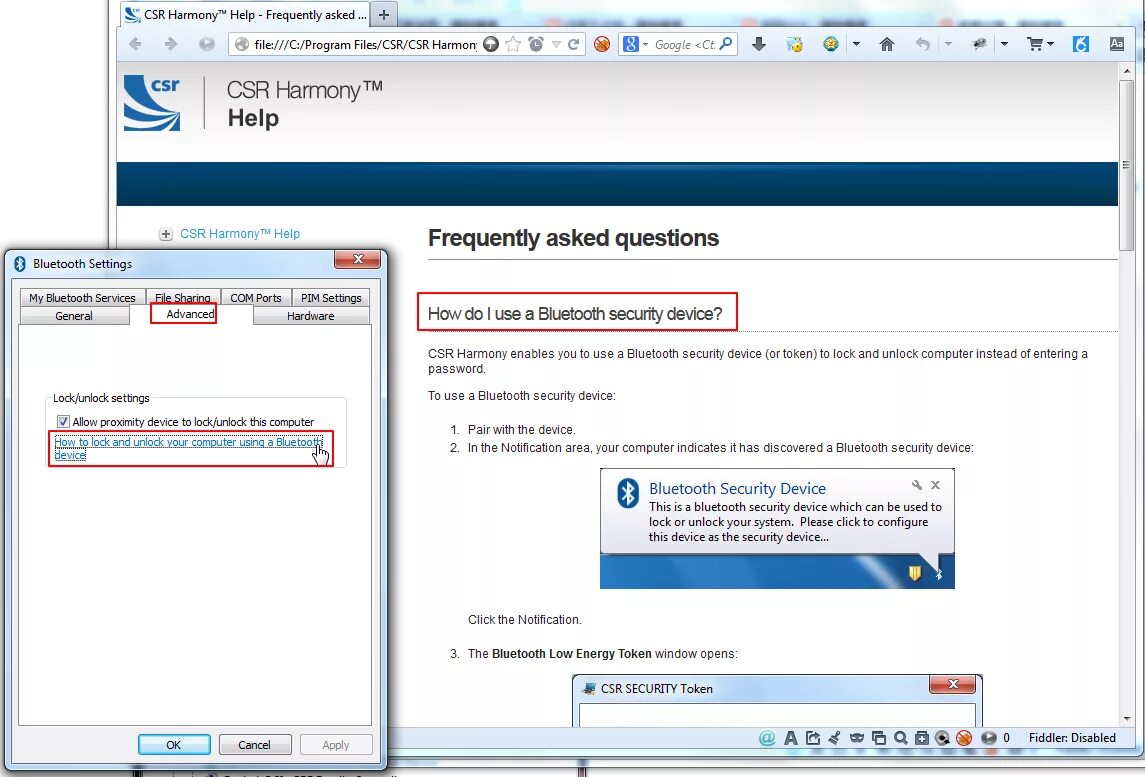
Task: Click the Aa text toolbar icon
Action: (x=1117, y=44)
